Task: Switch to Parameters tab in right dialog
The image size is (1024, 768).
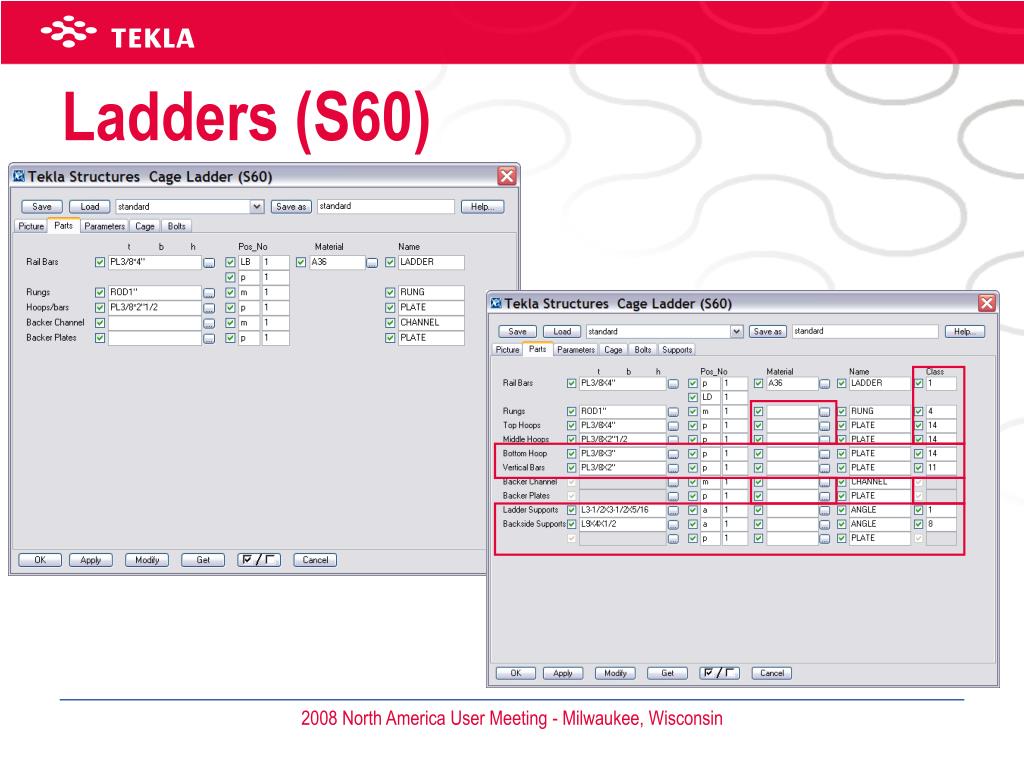Action: [x=575, y=350]
